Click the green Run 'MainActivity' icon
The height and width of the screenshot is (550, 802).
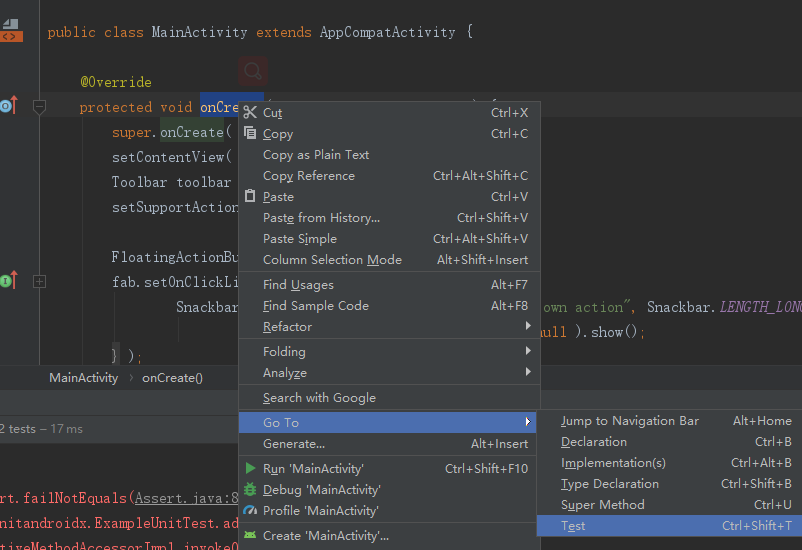click(251, 469)
